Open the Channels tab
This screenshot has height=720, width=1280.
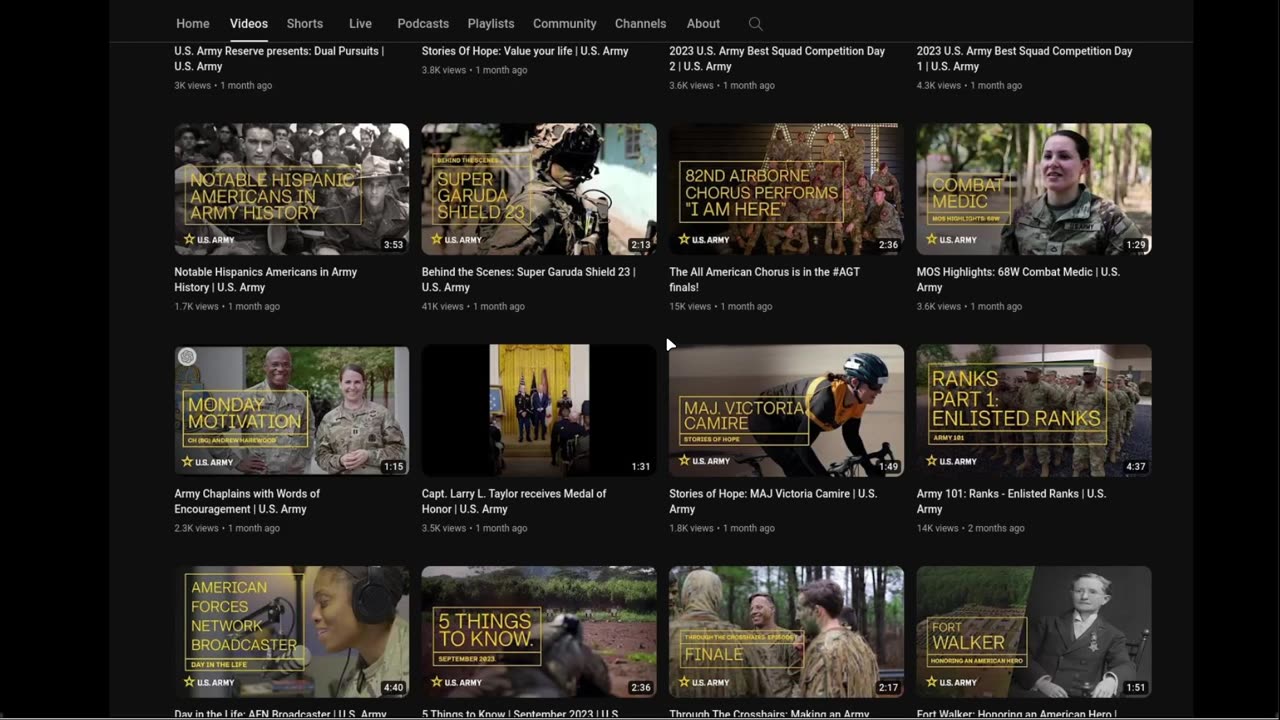[641, 24]
